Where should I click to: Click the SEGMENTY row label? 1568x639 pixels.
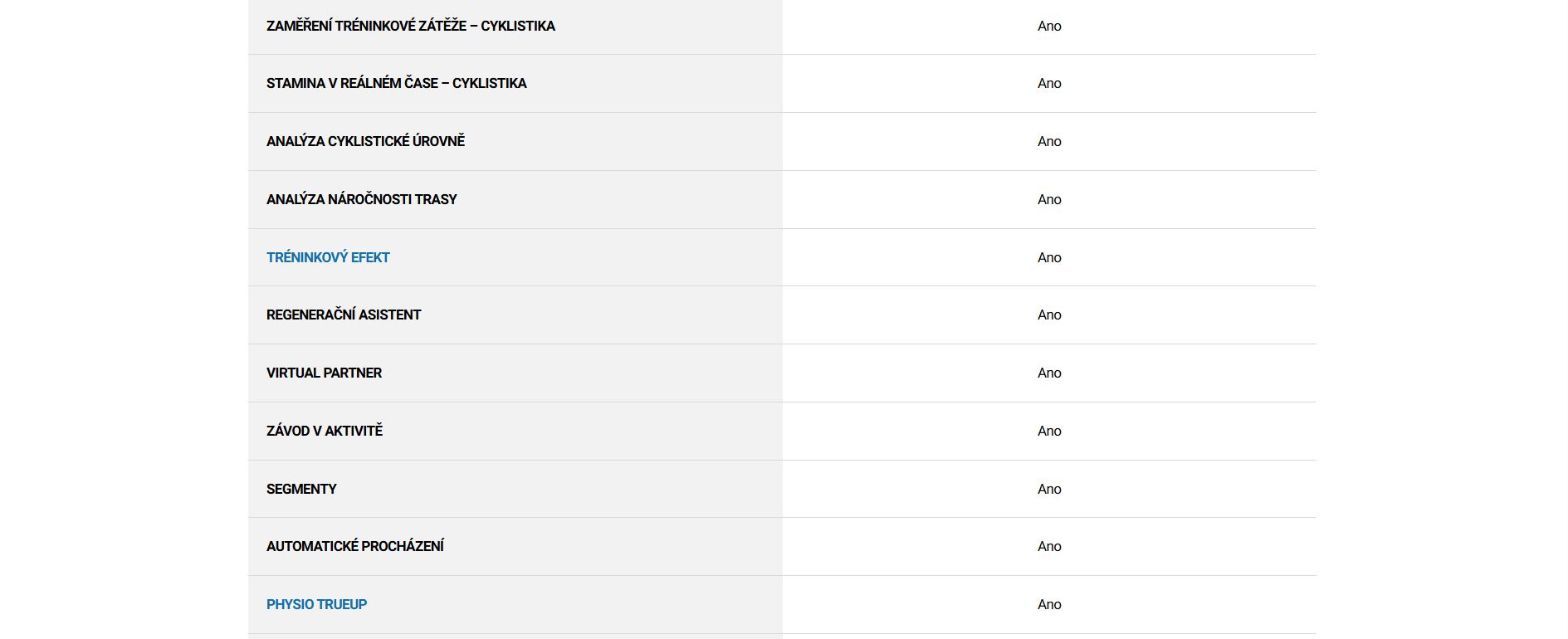click(x=301, y=489)
